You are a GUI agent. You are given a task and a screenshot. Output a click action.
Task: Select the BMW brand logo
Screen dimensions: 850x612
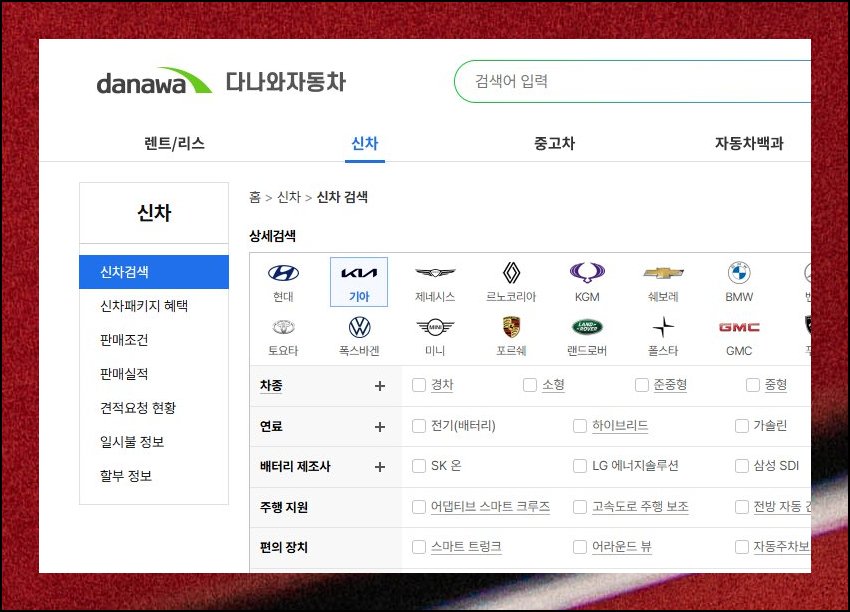[x=739, y=273]
